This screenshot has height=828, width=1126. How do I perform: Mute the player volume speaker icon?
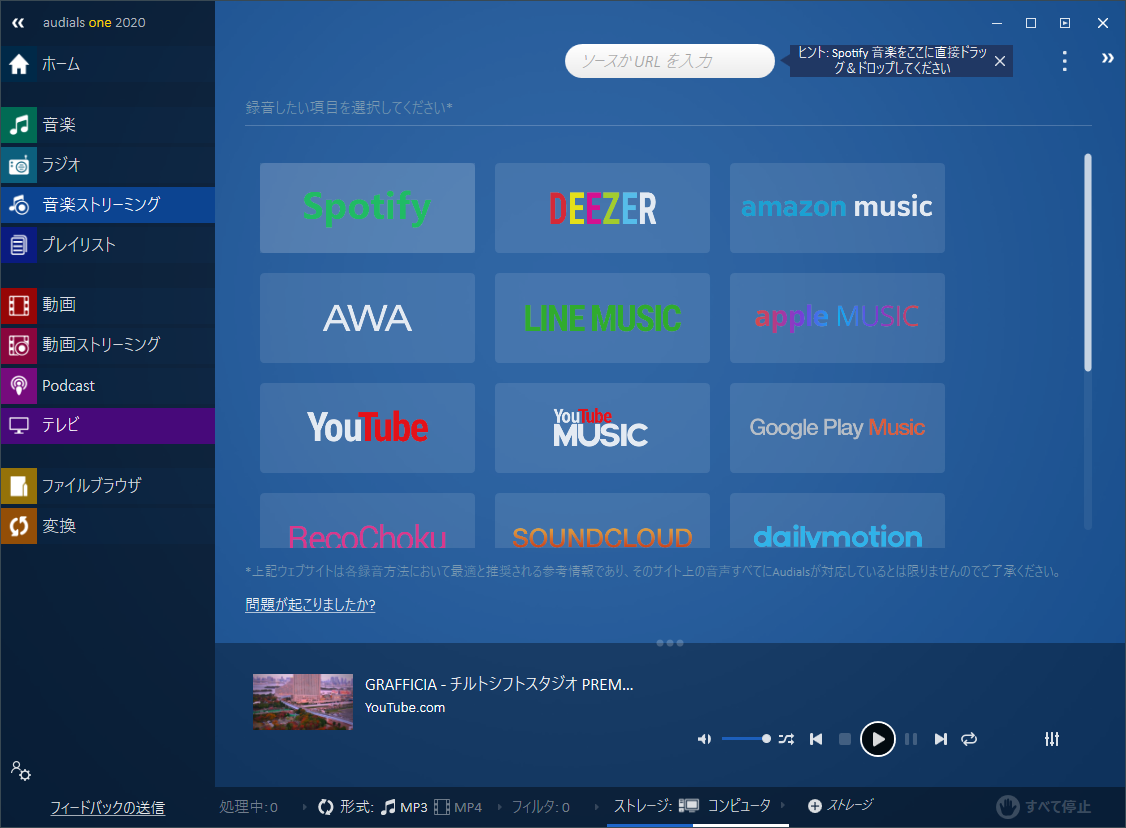tap(704, 739)
